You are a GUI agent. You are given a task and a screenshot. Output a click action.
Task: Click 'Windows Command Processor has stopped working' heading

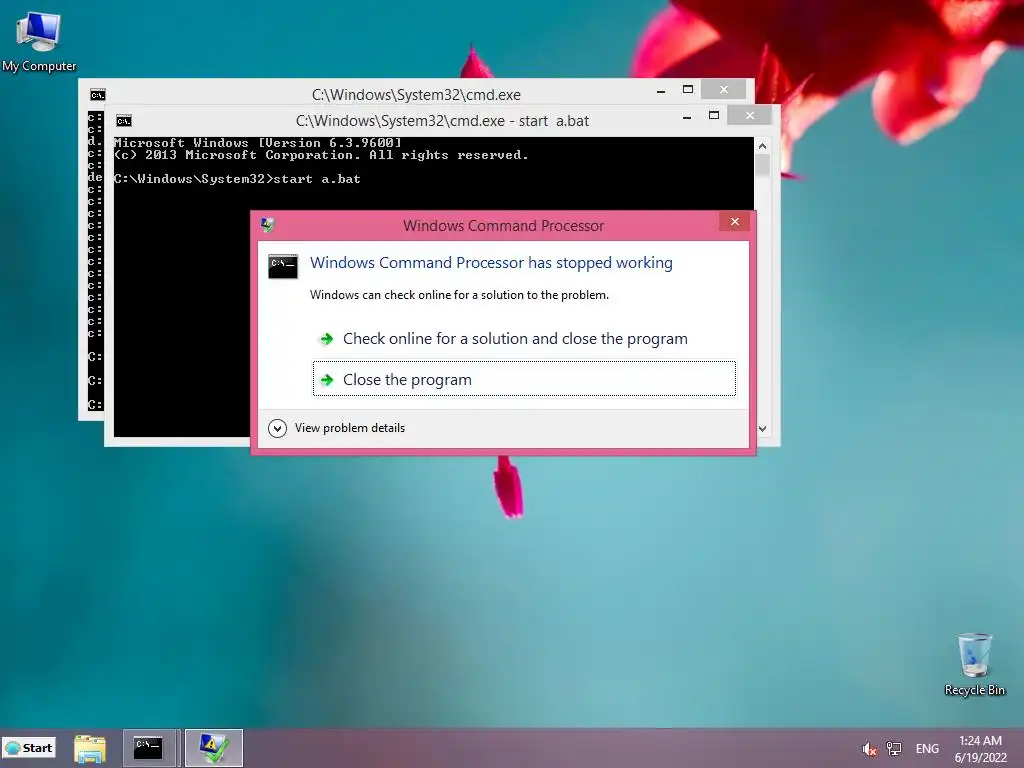pos(491,263)
